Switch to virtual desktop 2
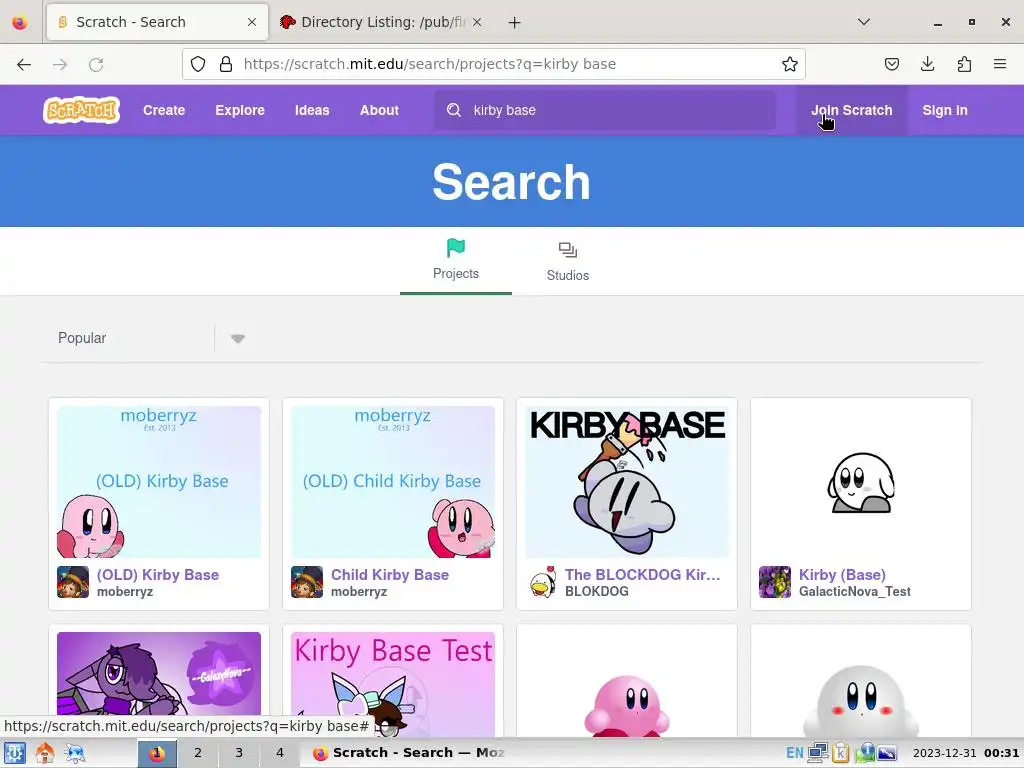The image size is (1024, 768). [198, 753]
